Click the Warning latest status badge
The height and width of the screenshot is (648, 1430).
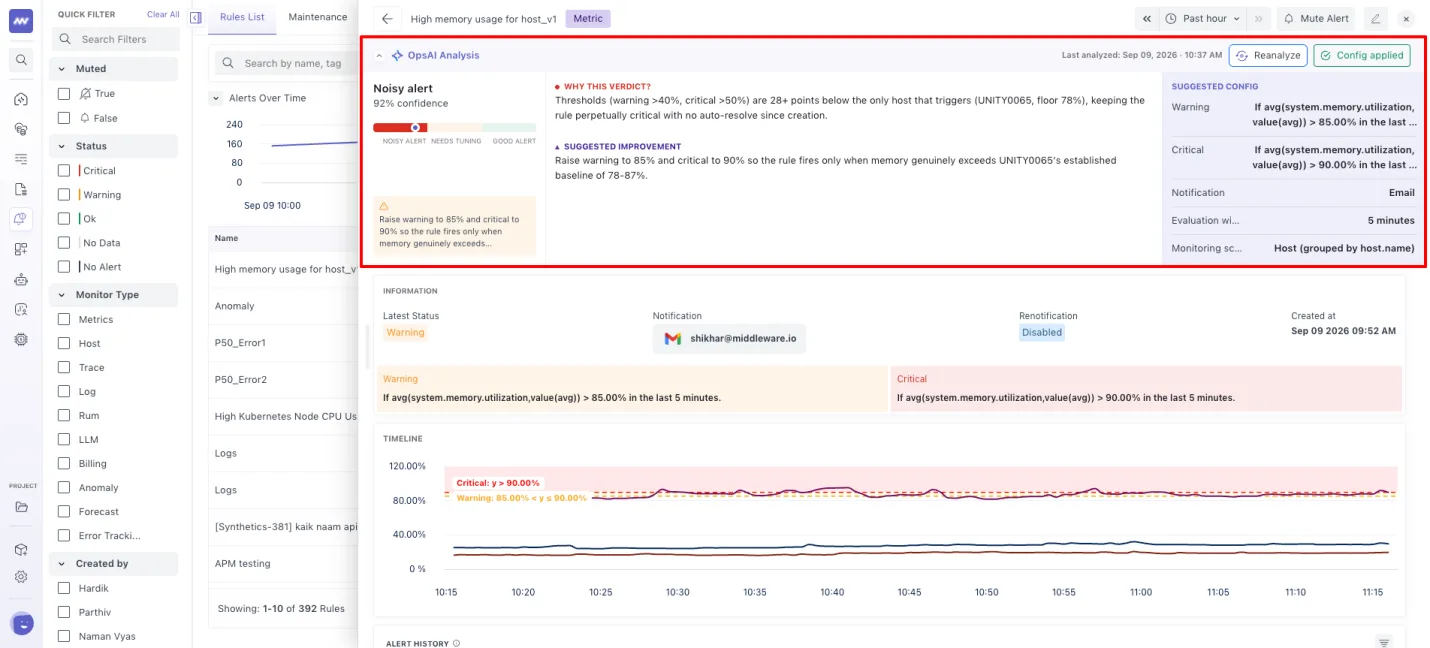pos(405,332)
